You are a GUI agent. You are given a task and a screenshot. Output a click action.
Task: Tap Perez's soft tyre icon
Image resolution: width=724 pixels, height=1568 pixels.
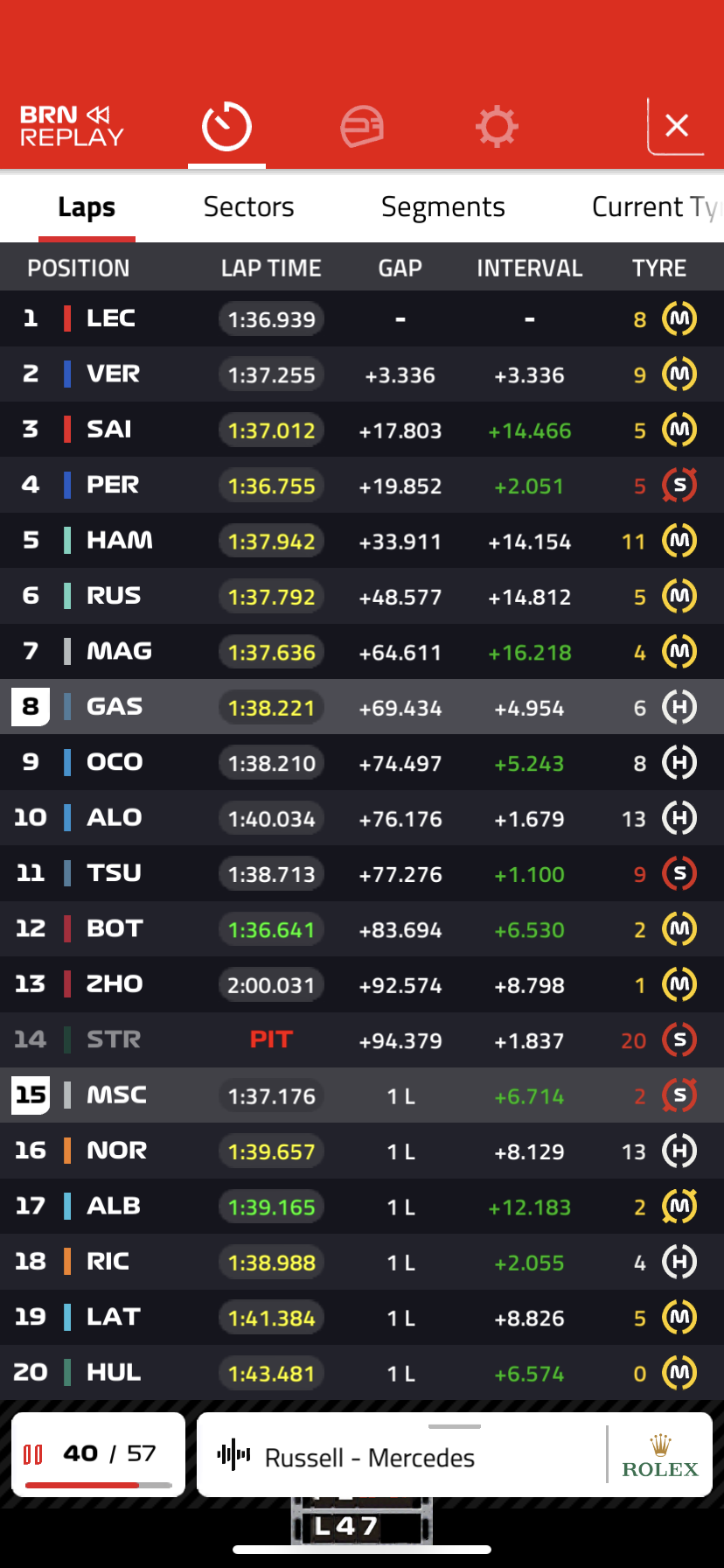click(679, 485)
